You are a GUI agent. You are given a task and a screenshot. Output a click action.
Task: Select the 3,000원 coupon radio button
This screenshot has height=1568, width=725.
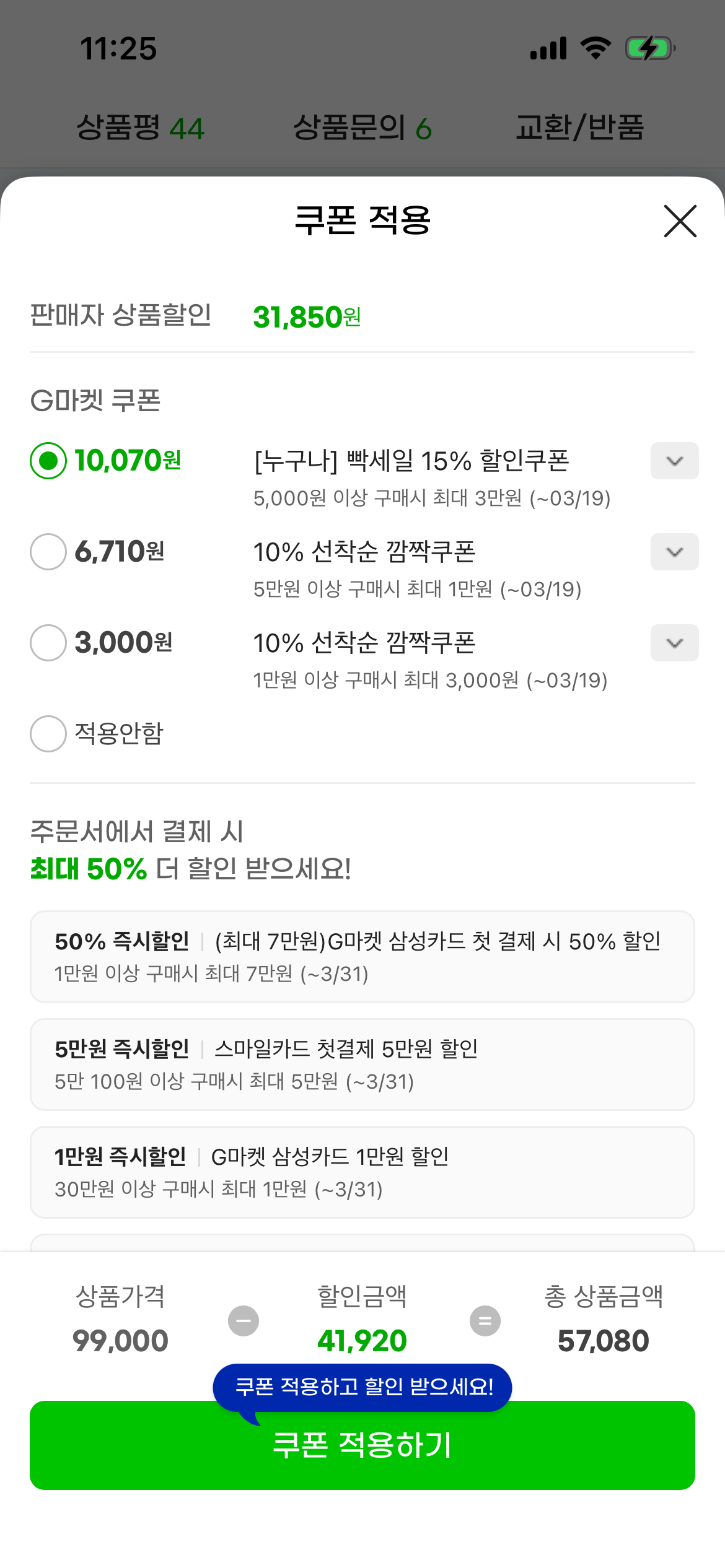[48, 643]
